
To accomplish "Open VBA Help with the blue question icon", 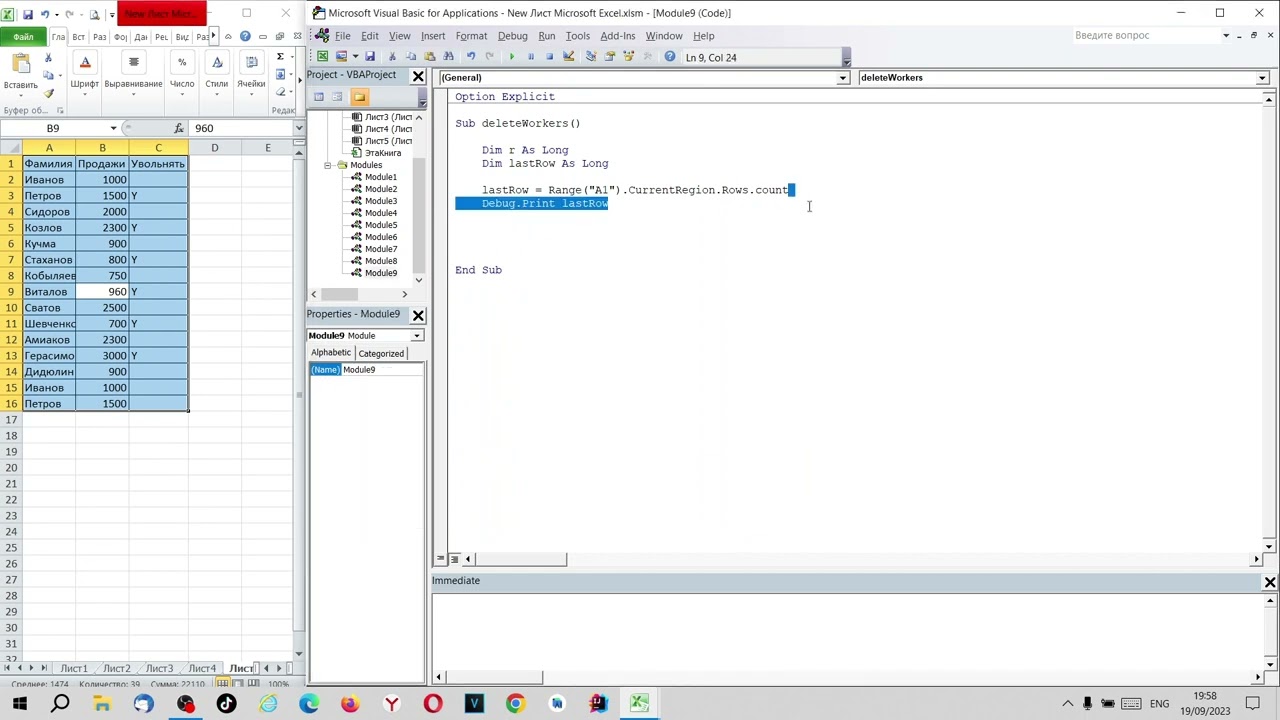I will pos(669,57).
